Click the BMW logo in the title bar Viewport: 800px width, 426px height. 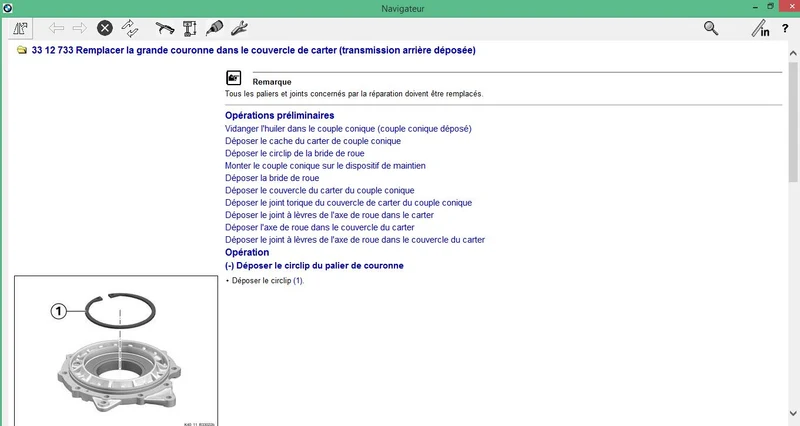(7, 8)
